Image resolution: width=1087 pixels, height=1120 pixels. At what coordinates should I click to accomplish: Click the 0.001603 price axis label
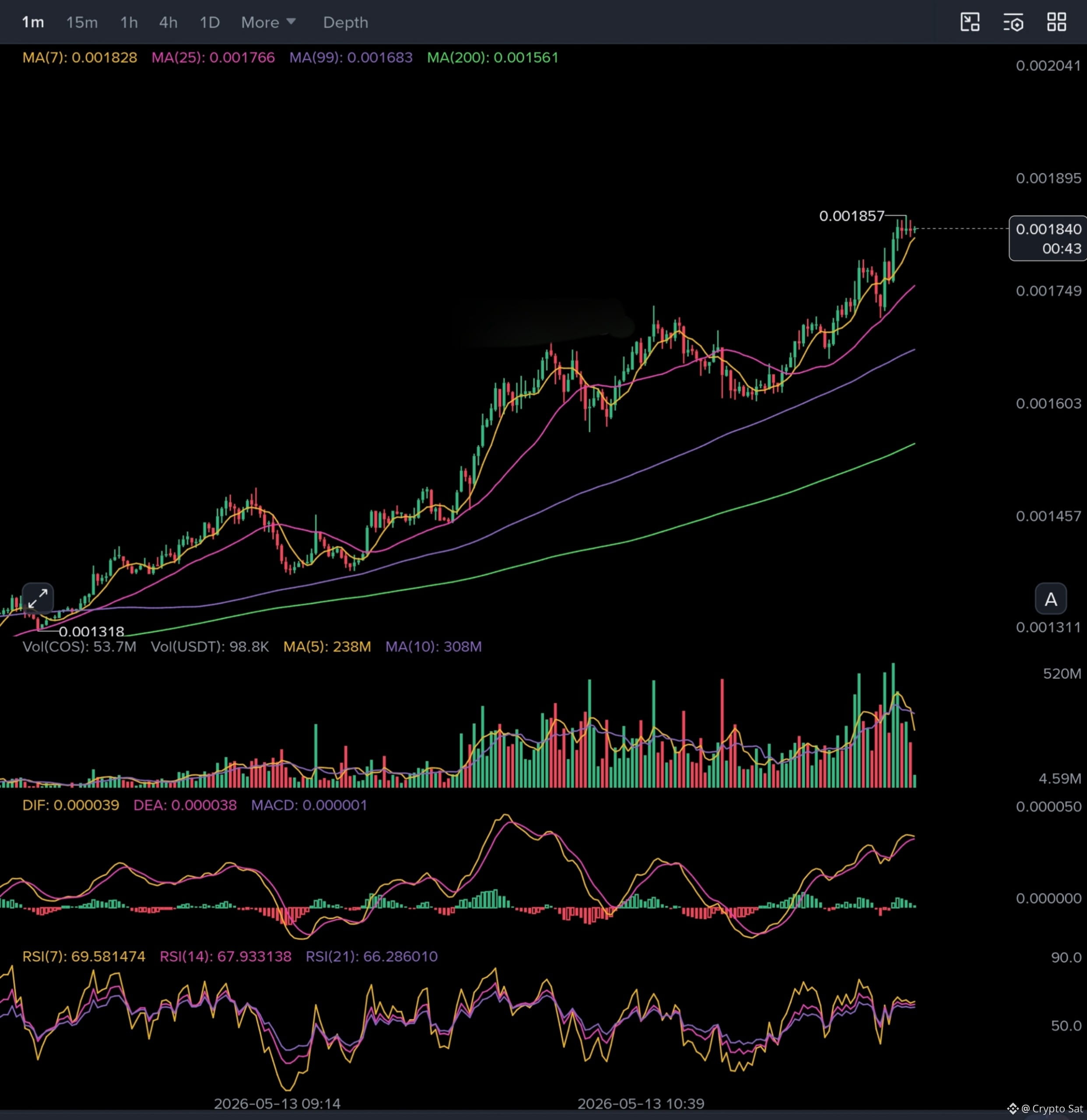(1048, 403)
